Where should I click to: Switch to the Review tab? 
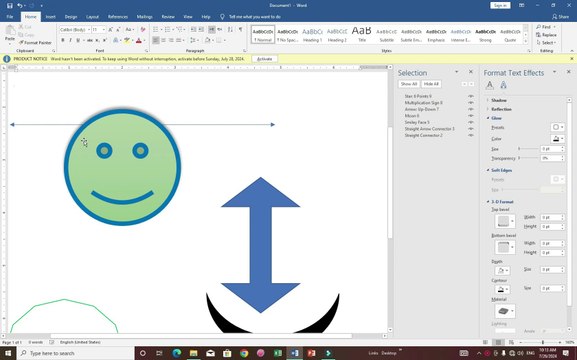pos(168,17)
